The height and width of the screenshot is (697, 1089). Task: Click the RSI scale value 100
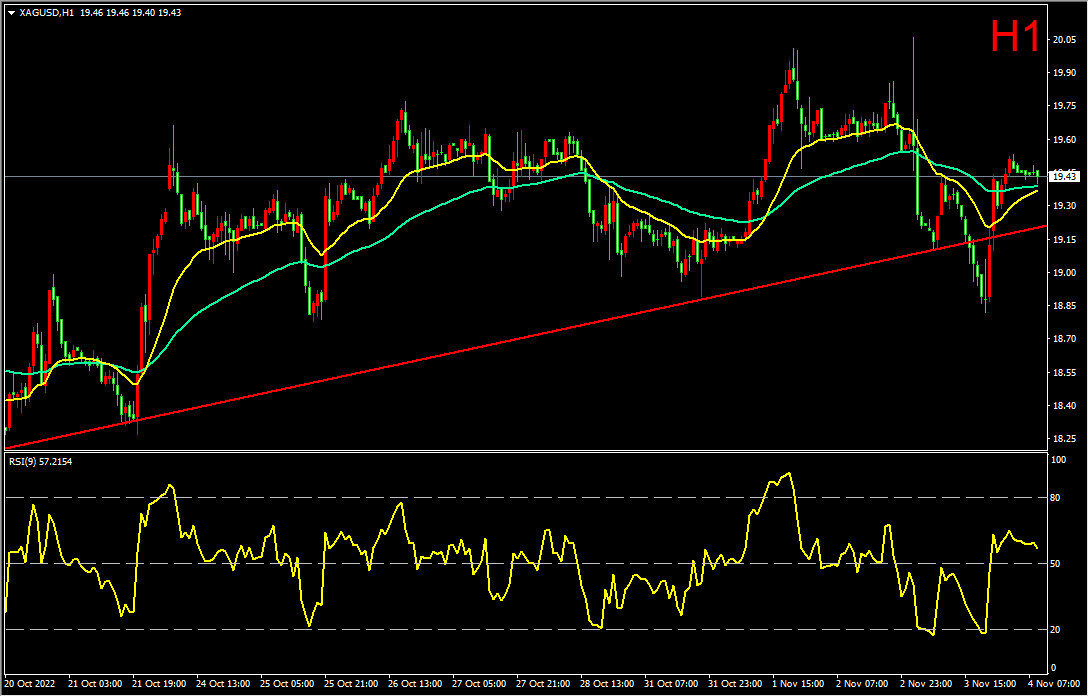pyautogui.click(x=1060, y=460)
